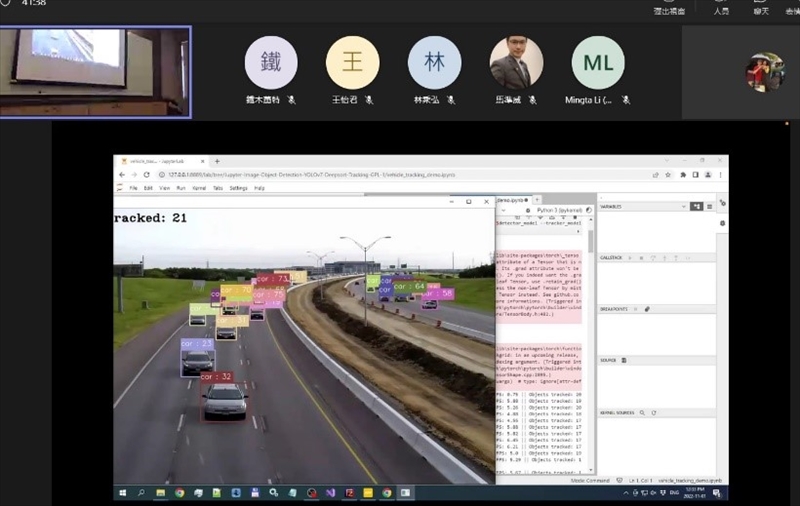The width and height of the screenshot is (800, 506).
Task: Switch variables panel to tree view
Action: coord(696,206)
